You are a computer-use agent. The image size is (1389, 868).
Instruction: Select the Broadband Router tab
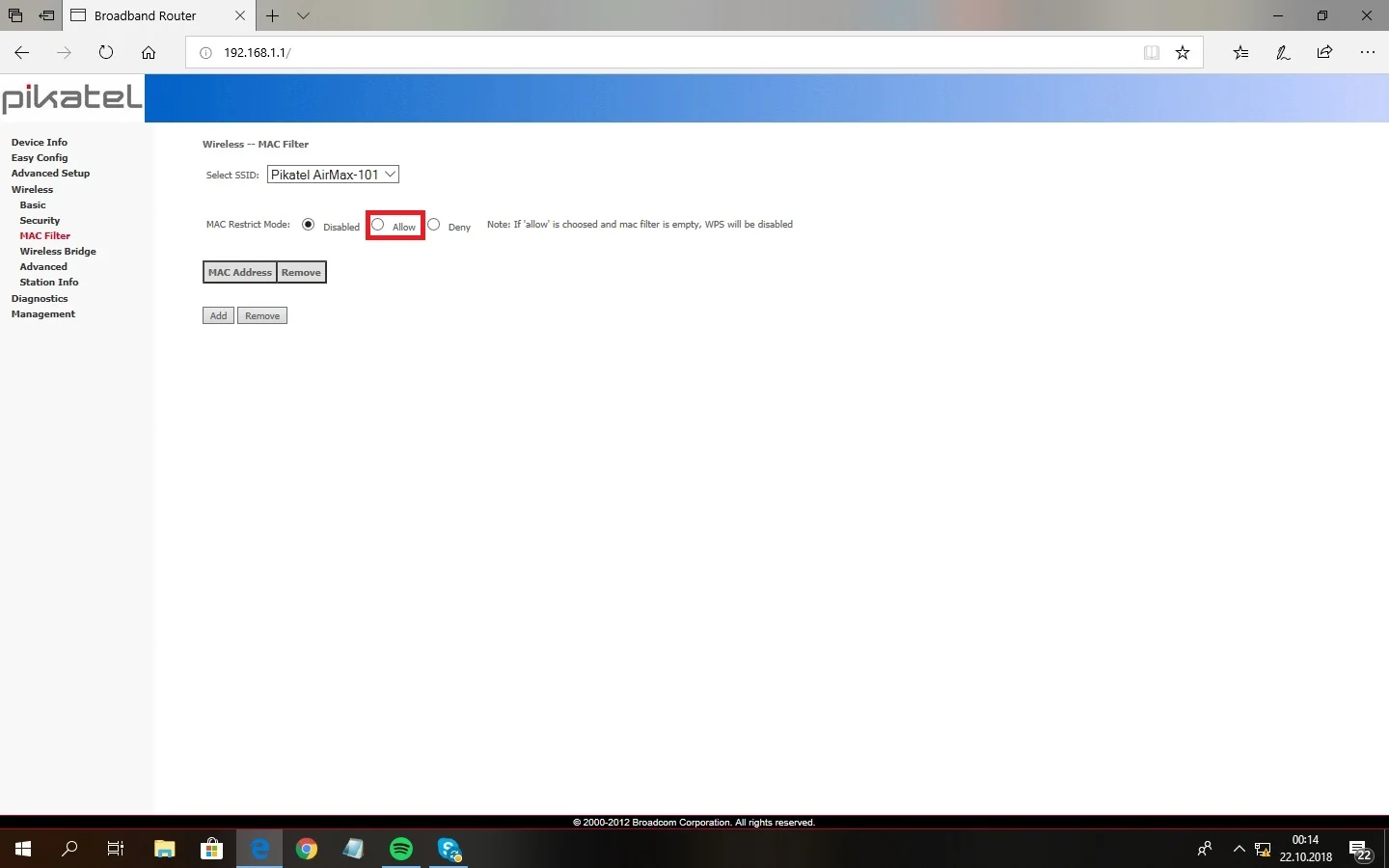click(145, 15)
